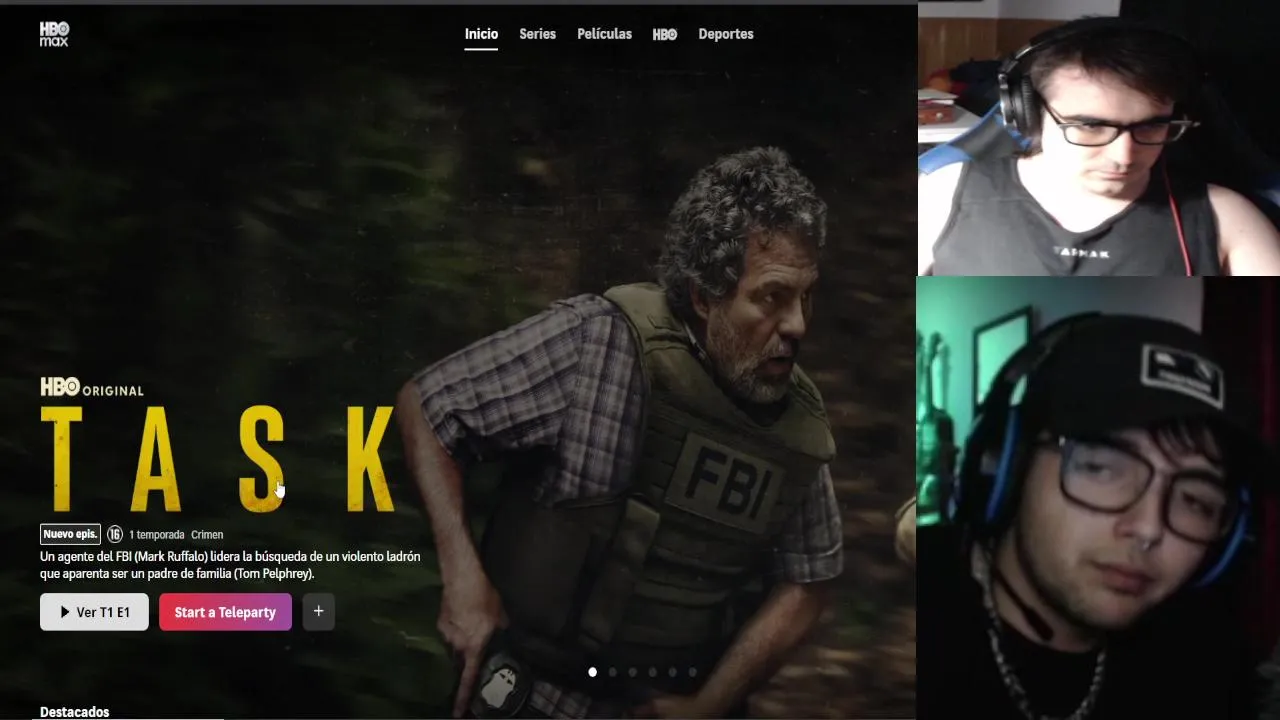The height and width of the screenshot is (720, 1280).
Task: Click the upper webcam feed
Action: (1099, 138)
